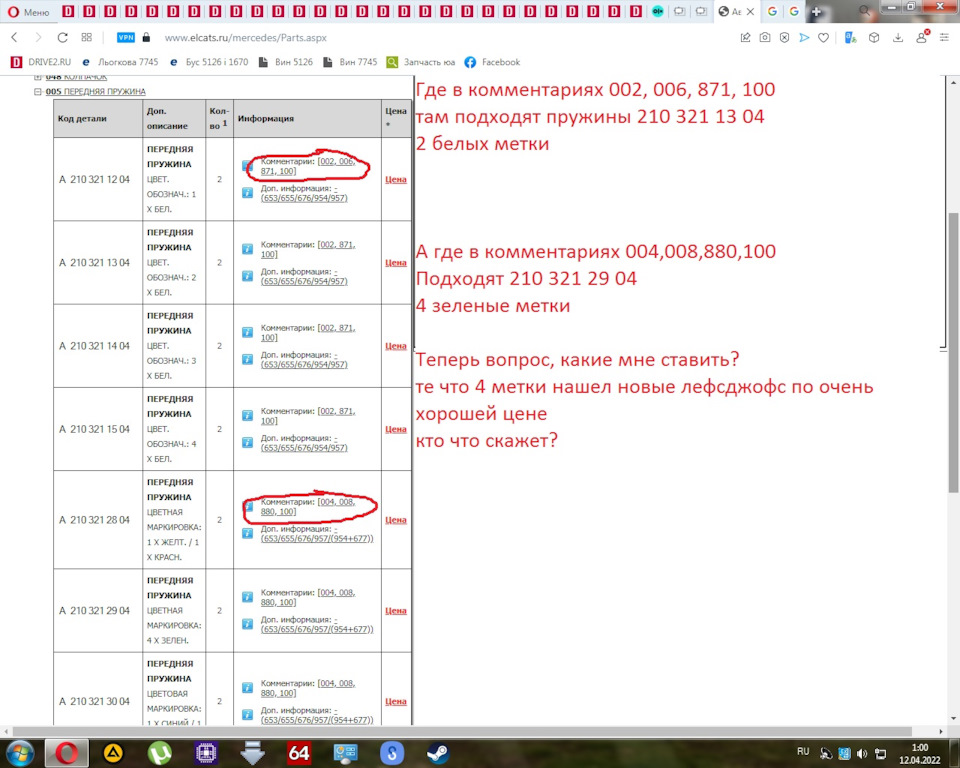960x768 pixels.
Task: Open comments link [004, 008, 880, 100] for 210 321 29 04
Action: tap(308, 597)
